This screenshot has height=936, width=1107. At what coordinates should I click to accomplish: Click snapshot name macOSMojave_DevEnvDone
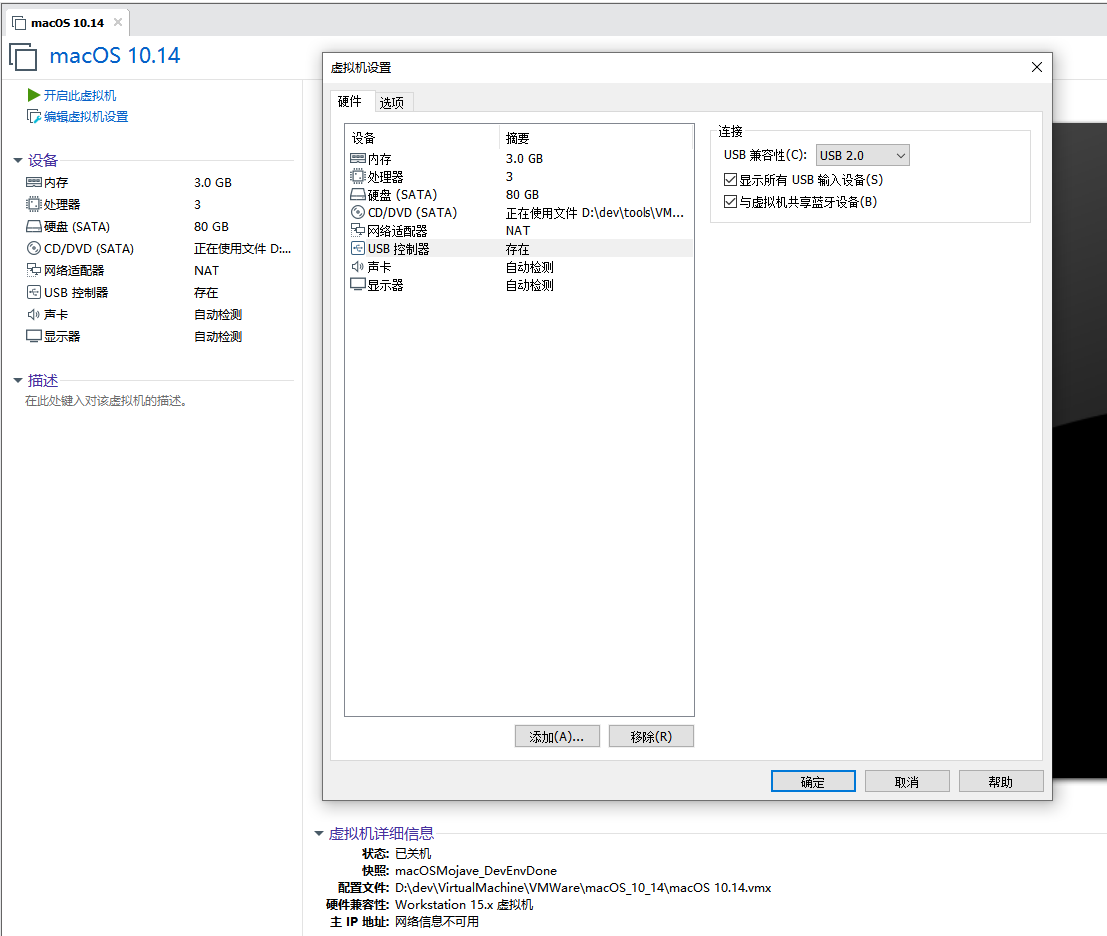pos(476,870)
